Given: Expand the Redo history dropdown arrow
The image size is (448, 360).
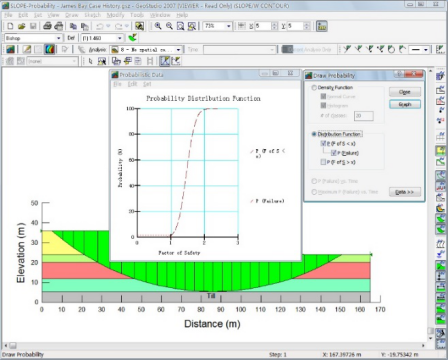Looking at the screenshot, I should pos(127,26).
